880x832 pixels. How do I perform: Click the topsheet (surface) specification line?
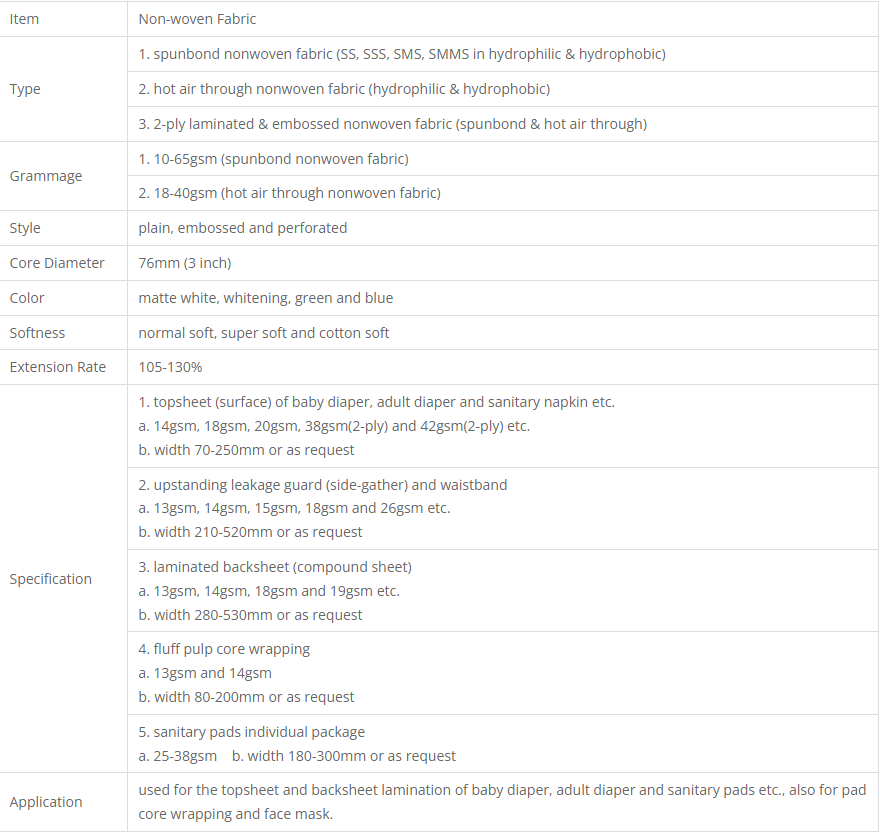(x=377, y=402)
